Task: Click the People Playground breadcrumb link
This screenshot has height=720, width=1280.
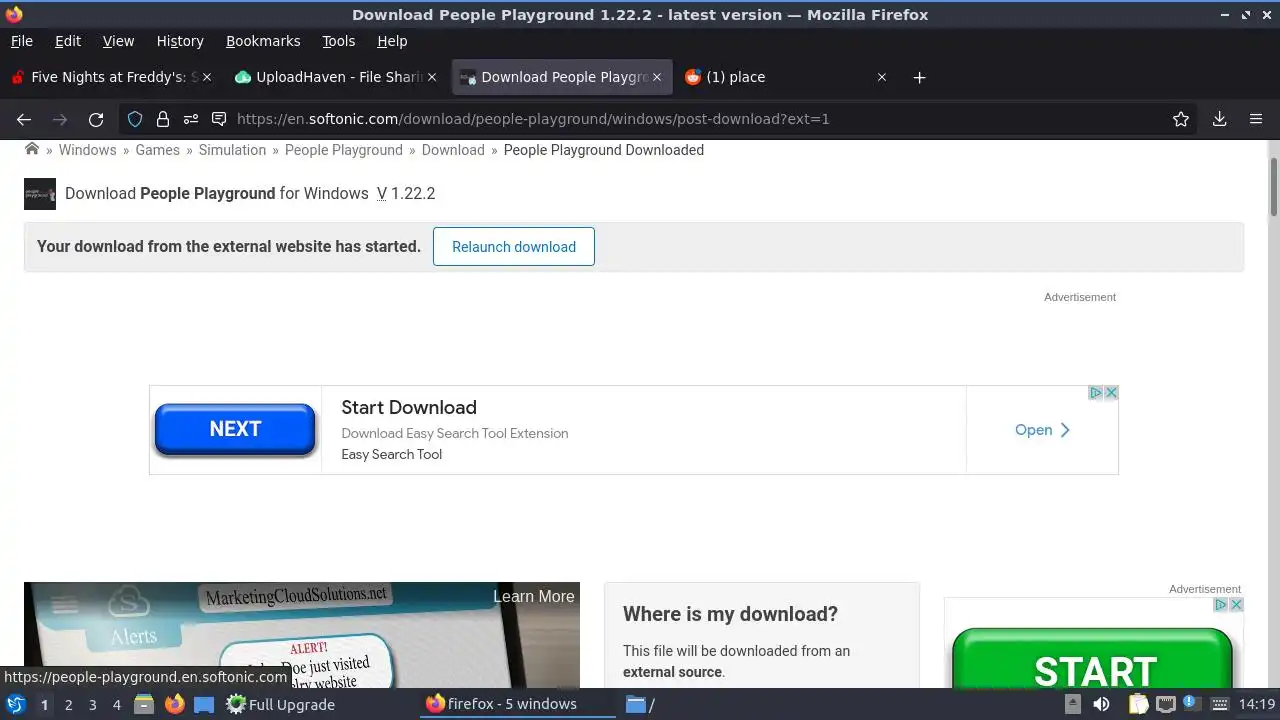Action: click(344, 150)
